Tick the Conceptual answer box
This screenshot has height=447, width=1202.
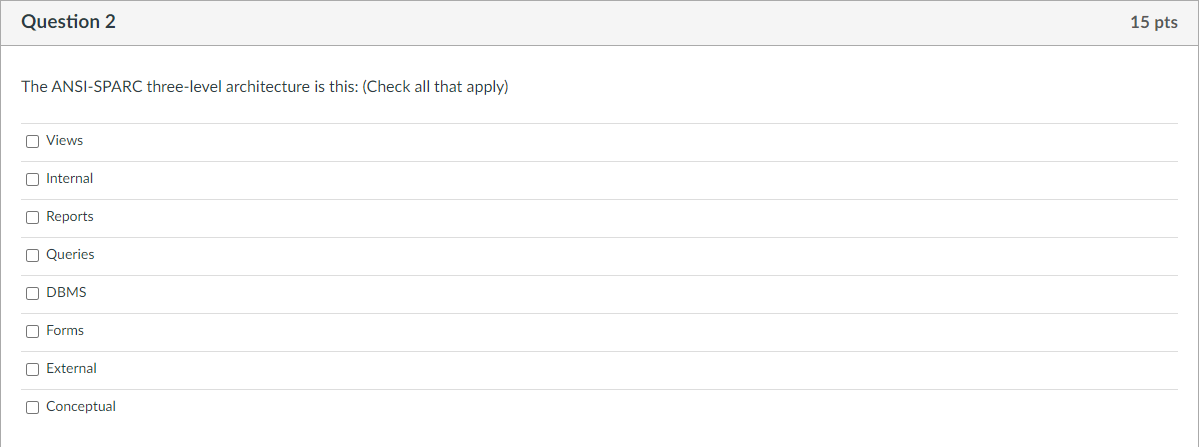(33, 407)
